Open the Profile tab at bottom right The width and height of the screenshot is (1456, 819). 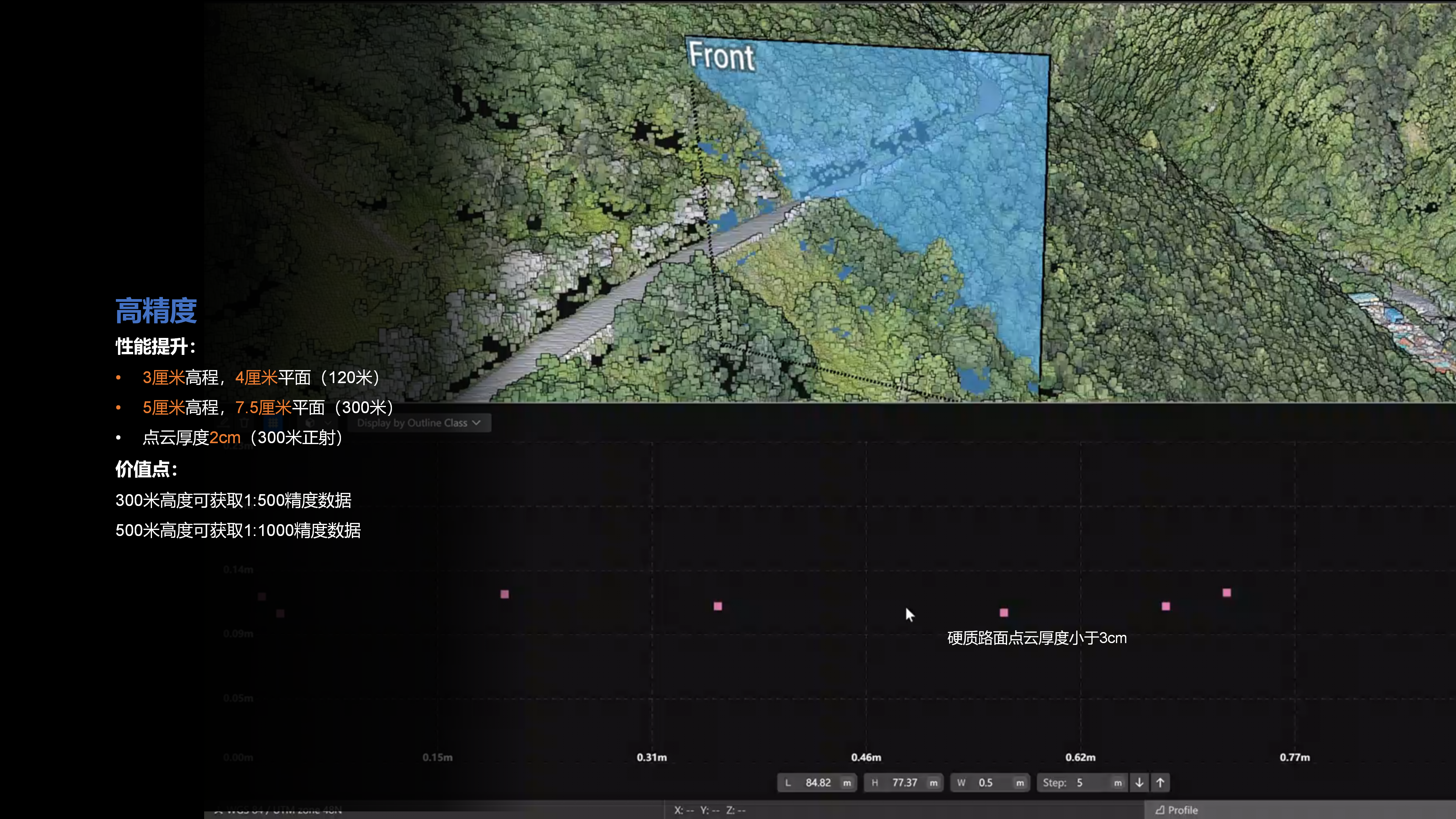[x=1177, y=810]
